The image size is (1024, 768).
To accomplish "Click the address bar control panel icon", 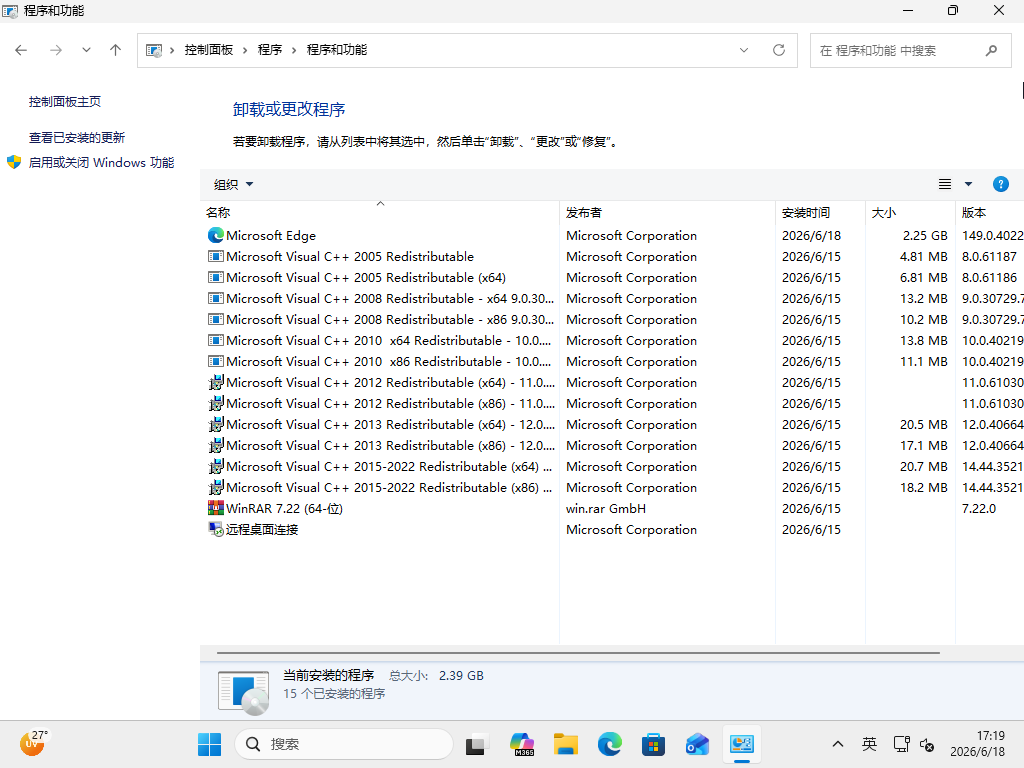I will (153, 50).
